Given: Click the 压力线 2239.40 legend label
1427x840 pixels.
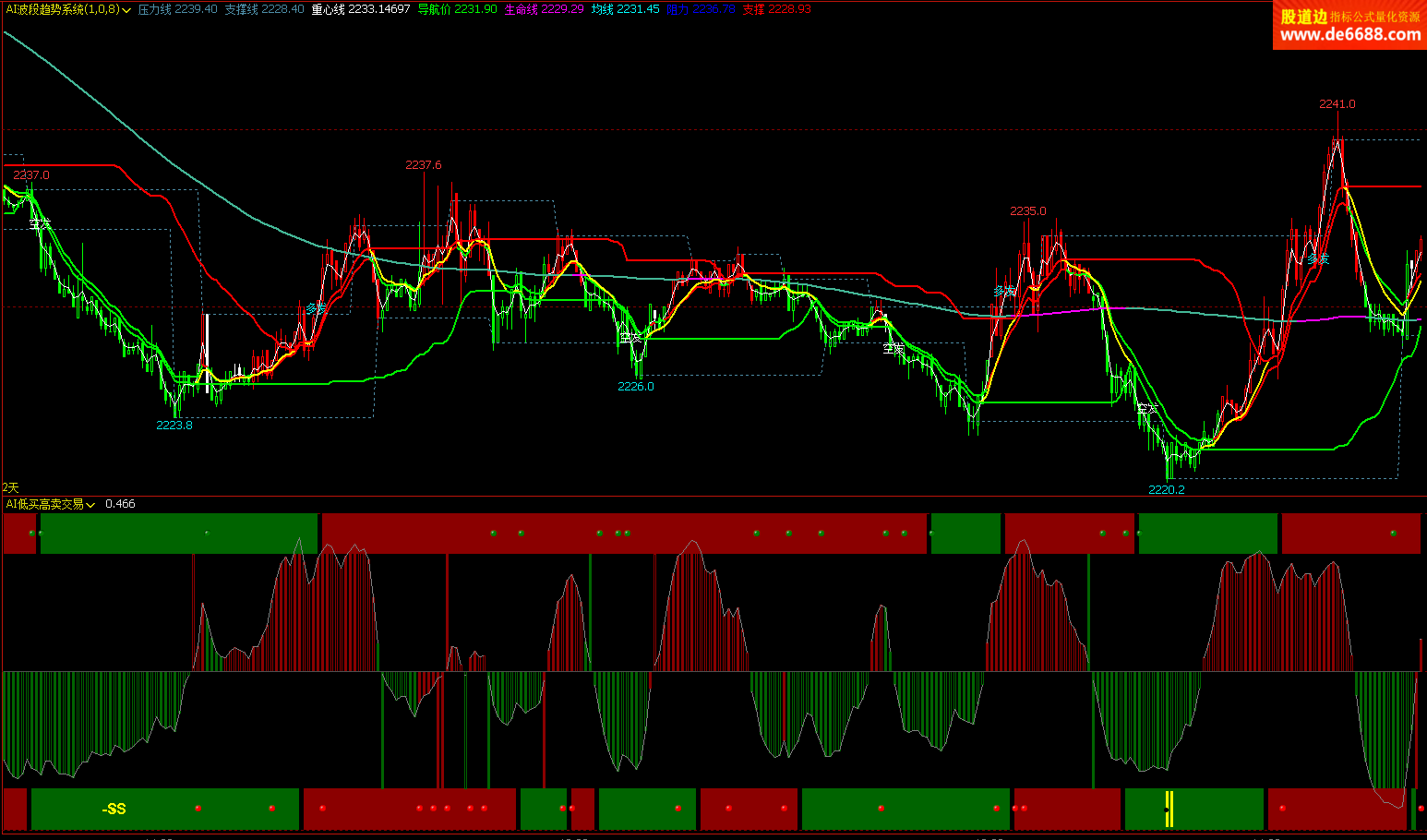Looking at the screenshot, I should coord(177,9).
